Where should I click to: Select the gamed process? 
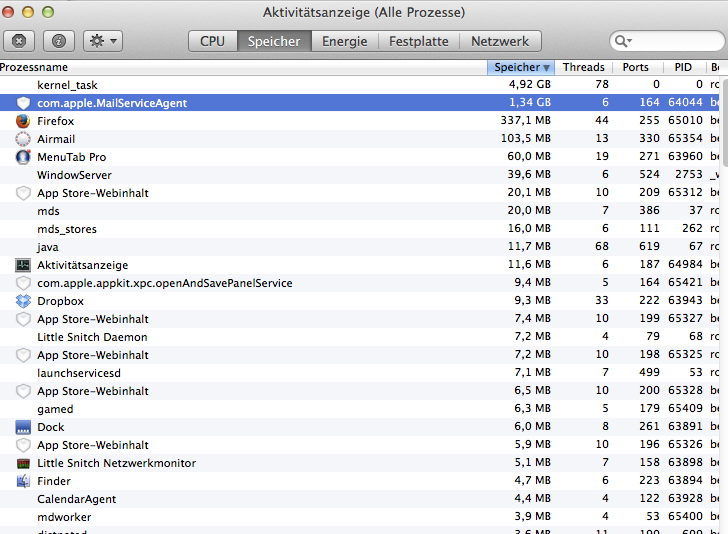point(360,409)
